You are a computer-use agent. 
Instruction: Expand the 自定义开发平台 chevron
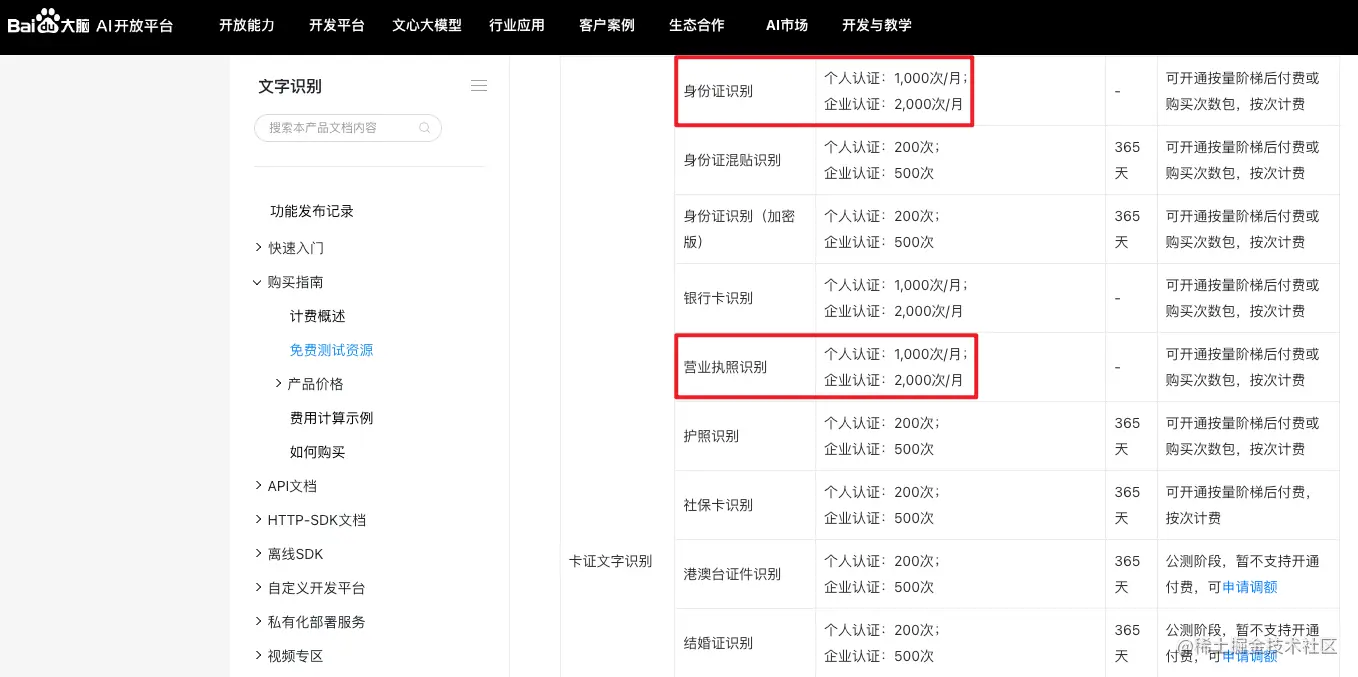(x=258, y=587)
